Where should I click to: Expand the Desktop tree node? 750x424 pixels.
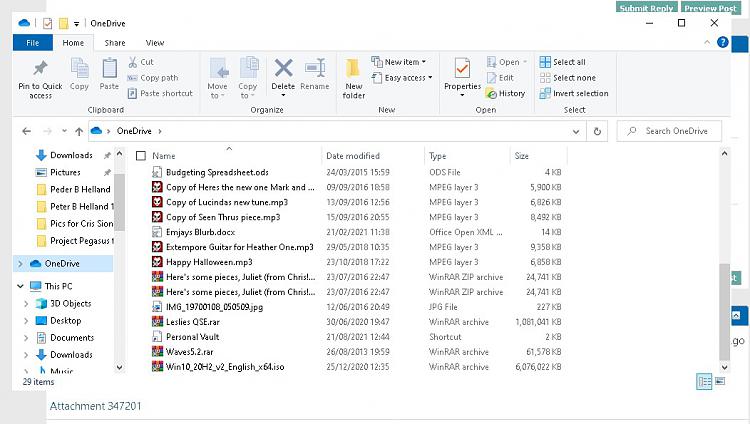26,321
